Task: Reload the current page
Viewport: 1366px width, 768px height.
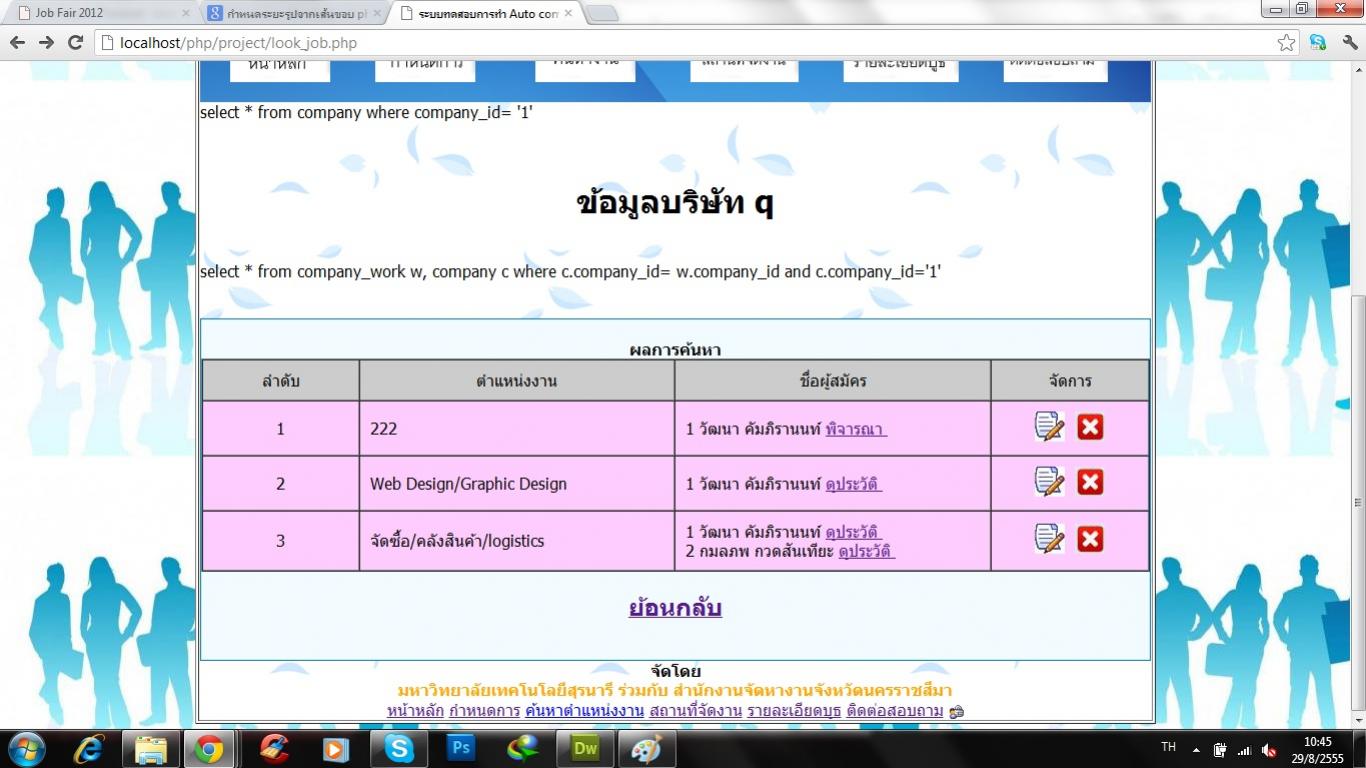Action: 75,42
